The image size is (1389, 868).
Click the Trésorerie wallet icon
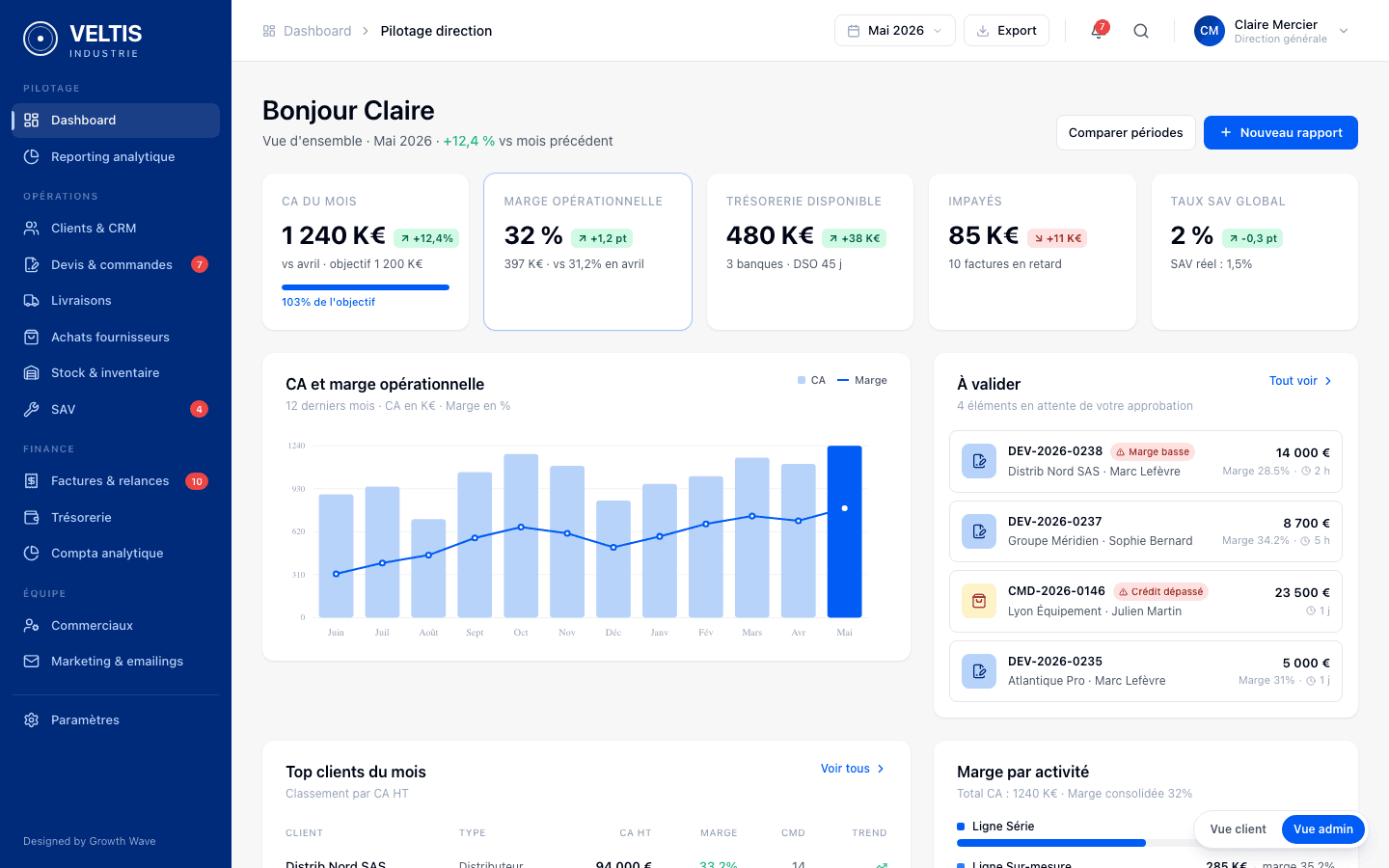[32, 518]
